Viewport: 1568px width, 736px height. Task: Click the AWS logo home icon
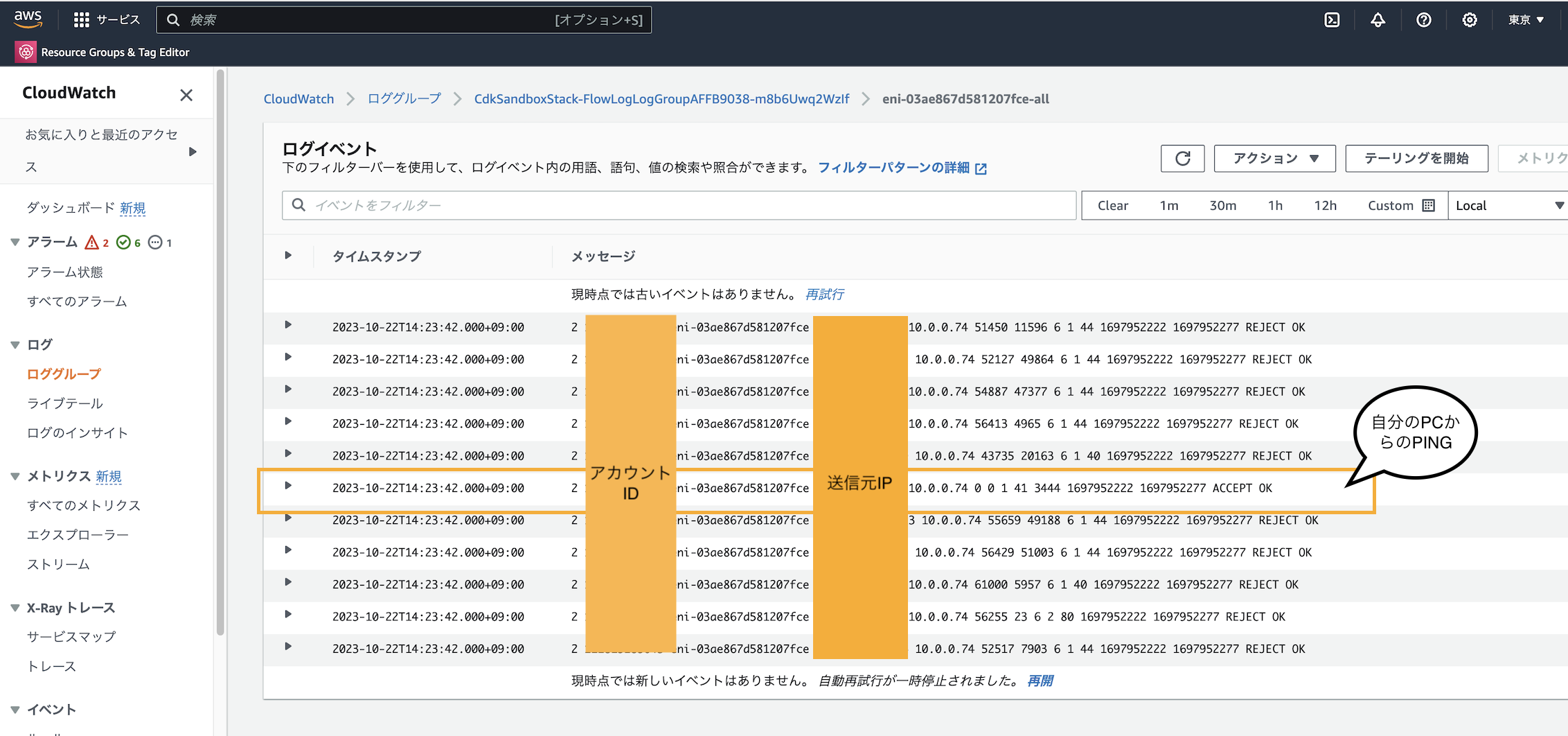(x=28, y=19)
